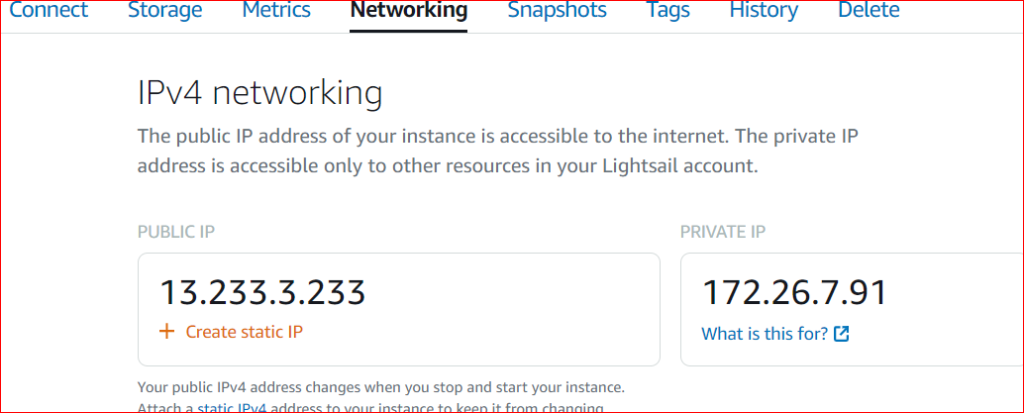Open the Connect tab

(48, 11)
